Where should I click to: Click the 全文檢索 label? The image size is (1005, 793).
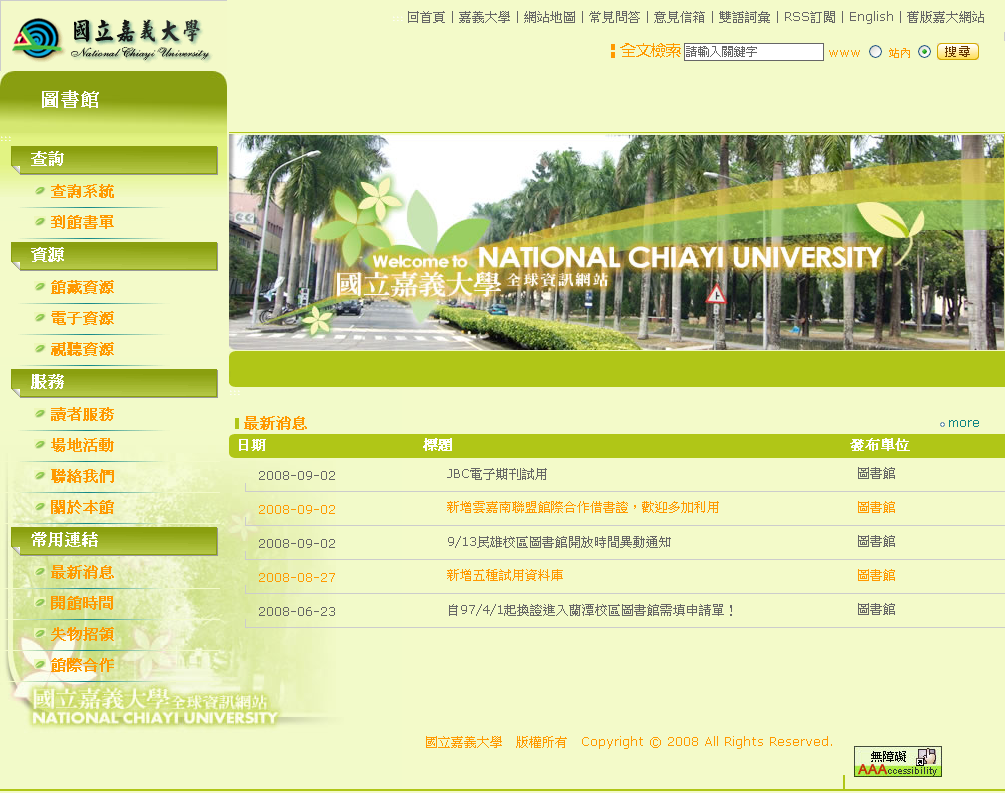(650, 51)
